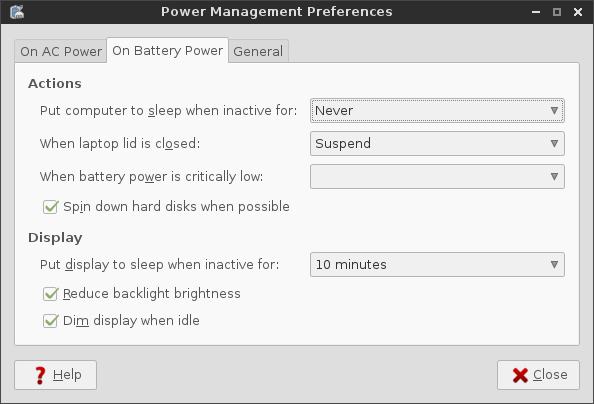Click the power manager icon in title bar
Image resolution: width=594 pixels, height=404 pixels.
pos(17,12)
